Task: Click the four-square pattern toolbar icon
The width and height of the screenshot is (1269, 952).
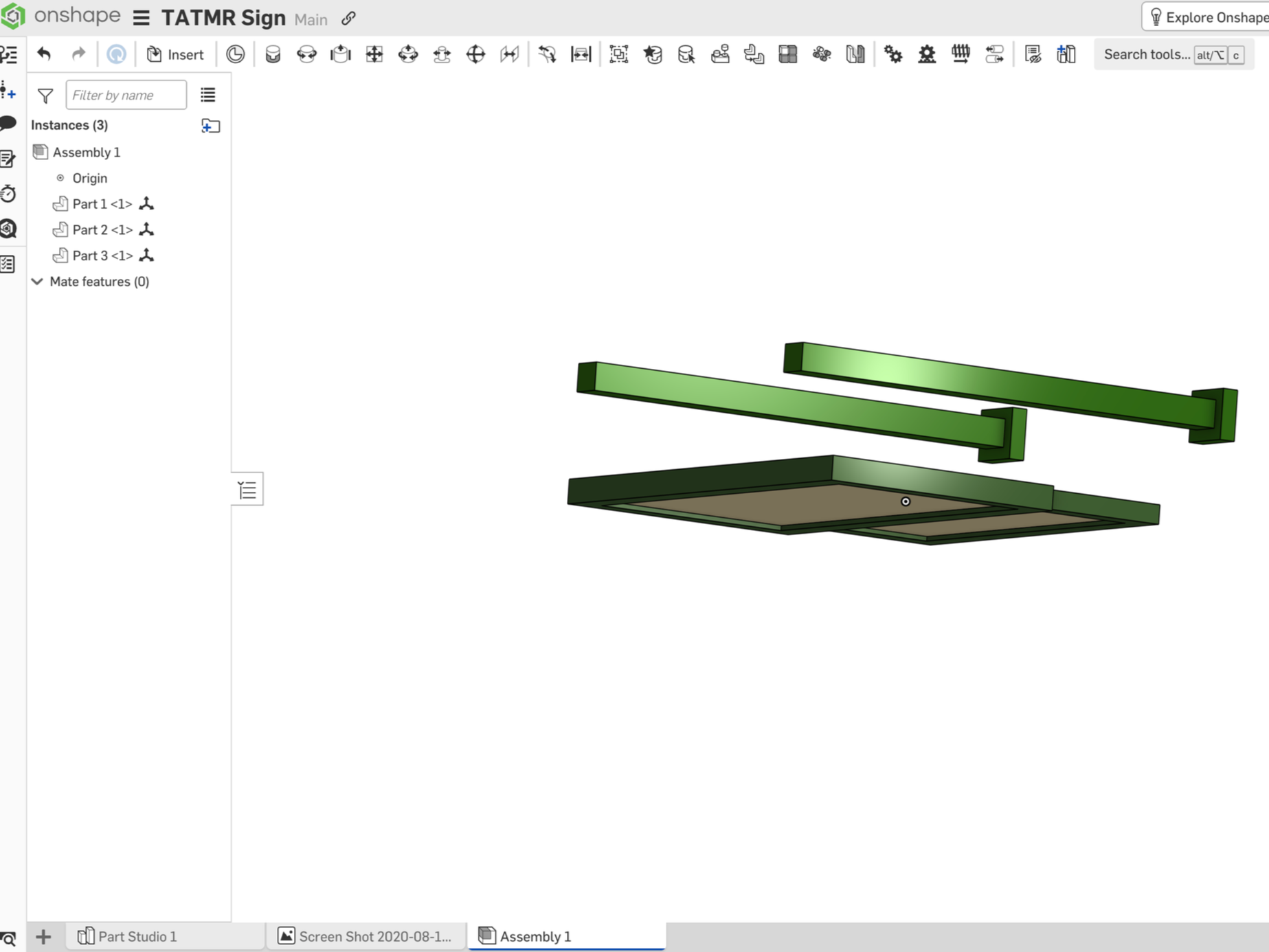Action: (788, 54)
